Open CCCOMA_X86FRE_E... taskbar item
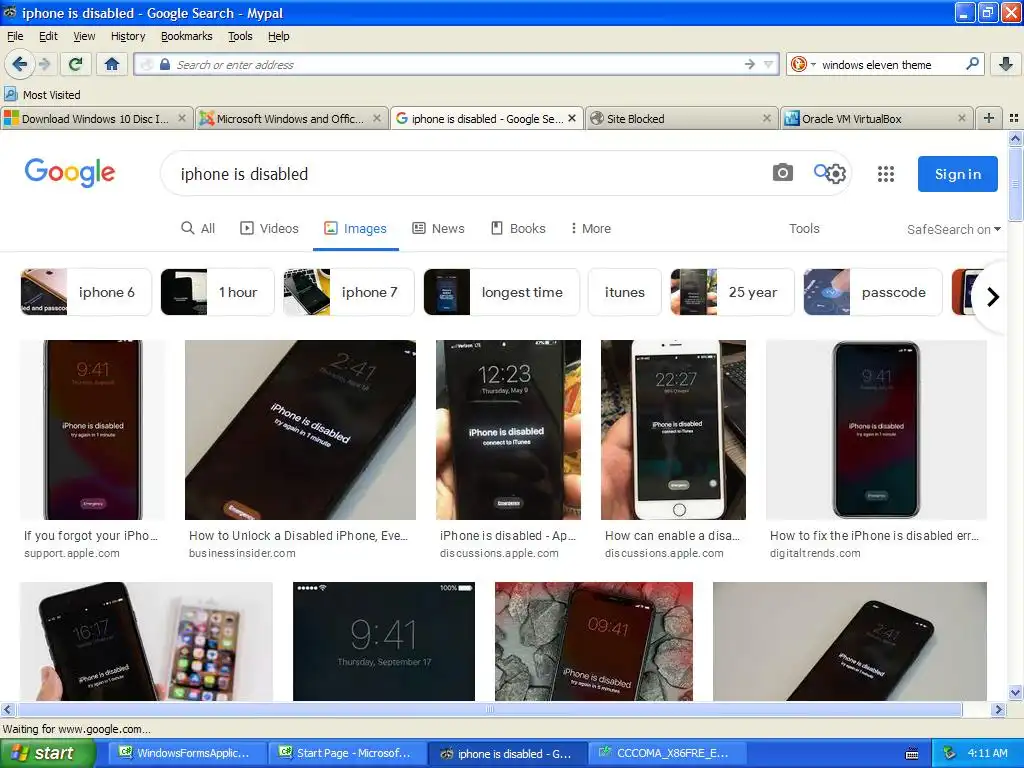This screenshot has height=768, width=1024. pos(665,753)
